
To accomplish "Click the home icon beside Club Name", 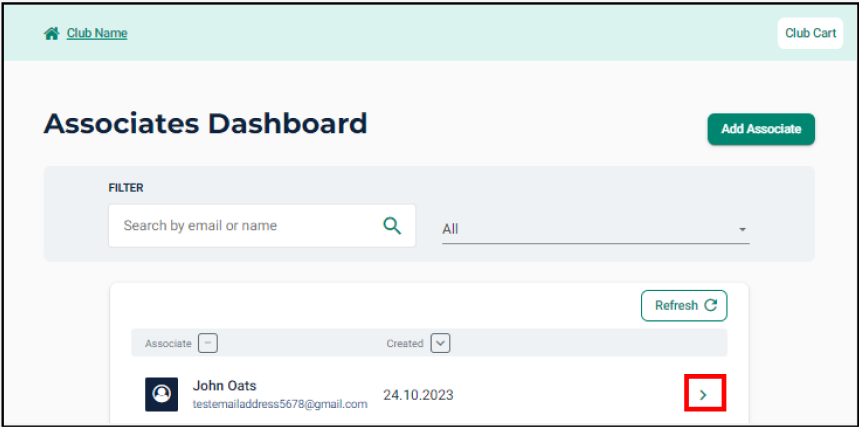I will tap(52, 33).
